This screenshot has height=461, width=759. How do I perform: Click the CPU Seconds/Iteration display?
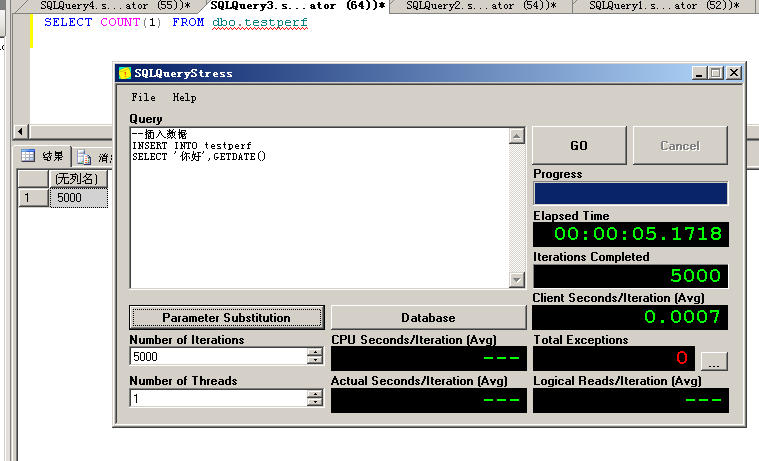pyautogui.click(x=428, y=358)
